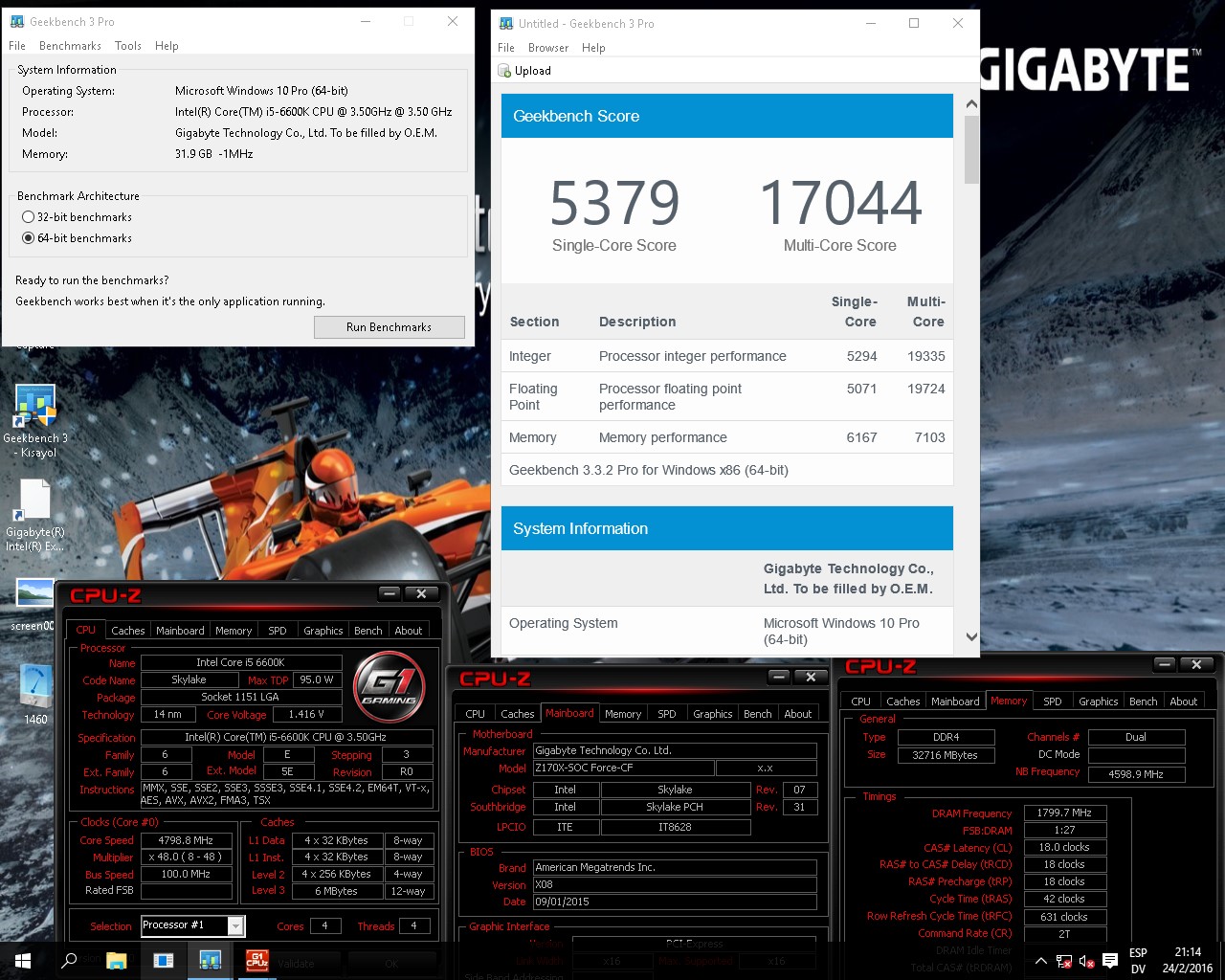Switch to Bench tab in left CPU-Z window
Screen dimensions: 1225x980
(x=368, y=631)
